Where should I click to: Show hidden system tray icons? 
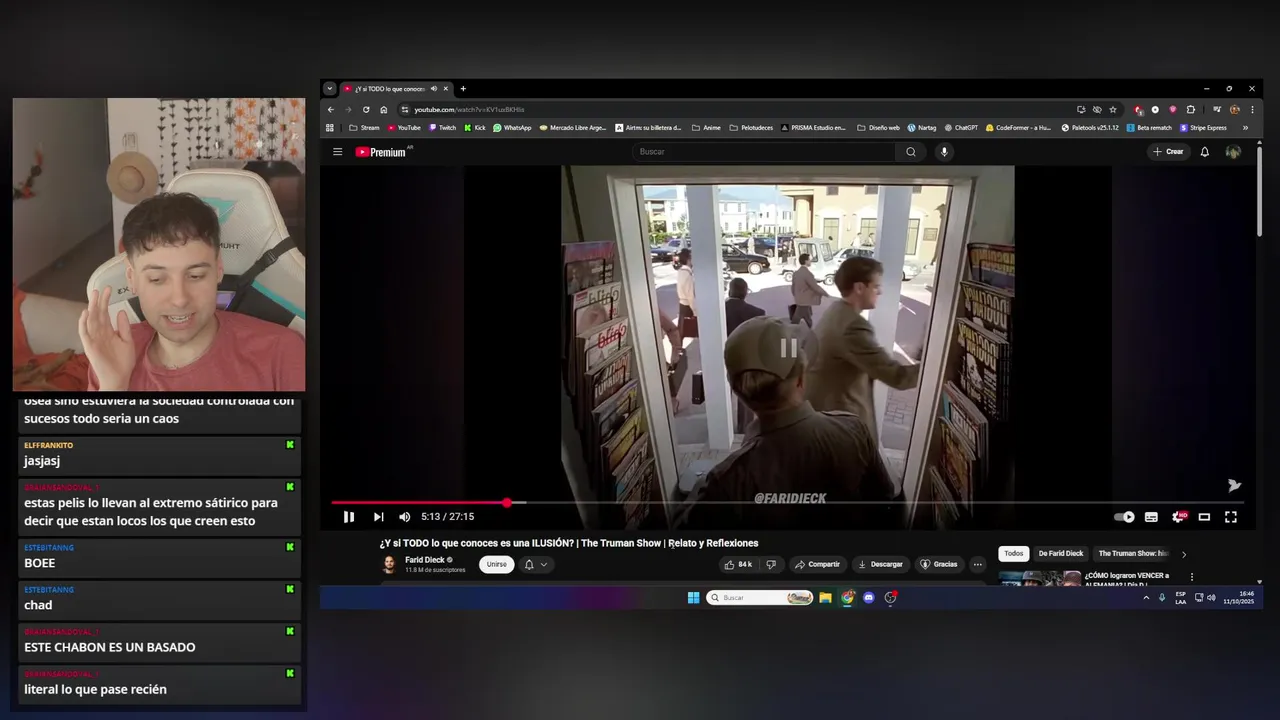point(1146,598)
